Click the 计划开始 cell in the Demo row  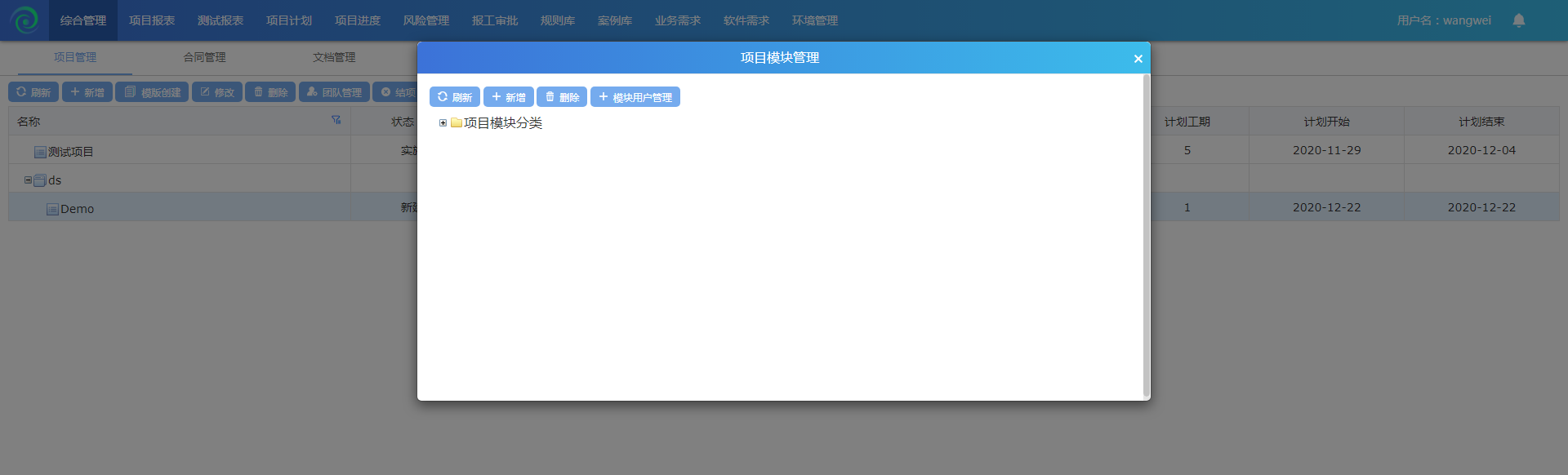1327,207
